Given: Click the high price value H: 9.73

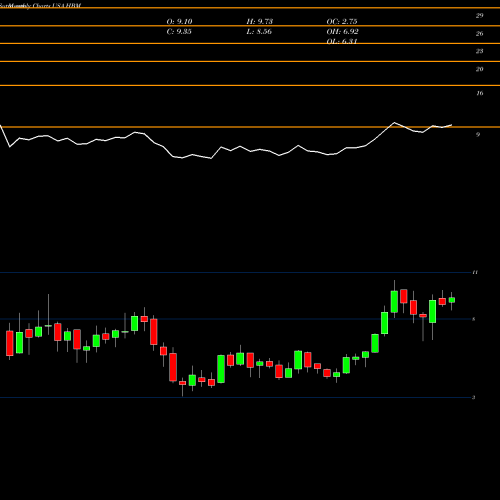Looking at the screenshot, I should pos(260,22).
